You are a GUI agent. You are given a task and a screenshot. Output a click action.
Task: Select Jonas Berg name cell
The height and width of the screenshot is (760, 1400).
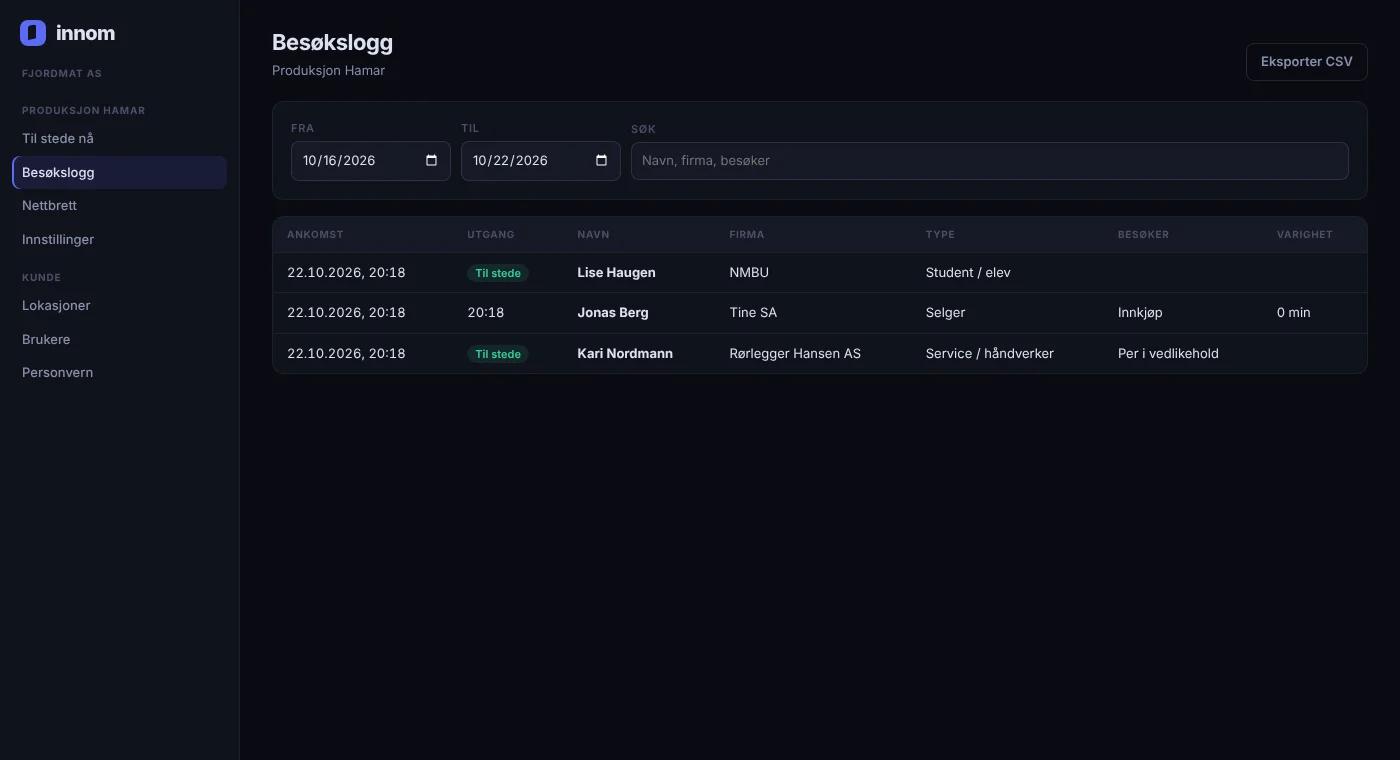pos(613,313)
